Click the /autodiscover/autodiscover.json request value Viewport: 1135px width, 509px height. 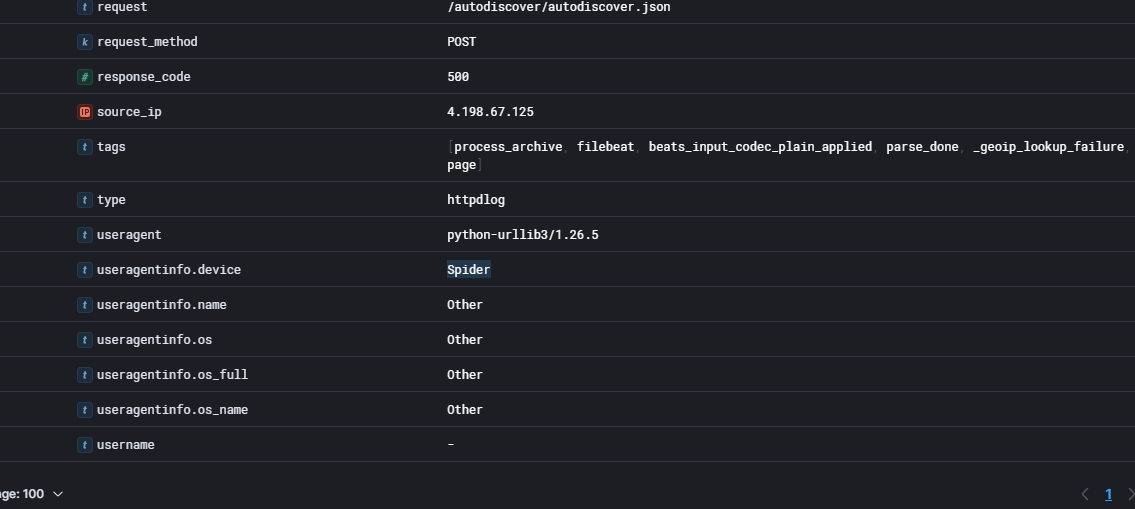tap(558, 7)
